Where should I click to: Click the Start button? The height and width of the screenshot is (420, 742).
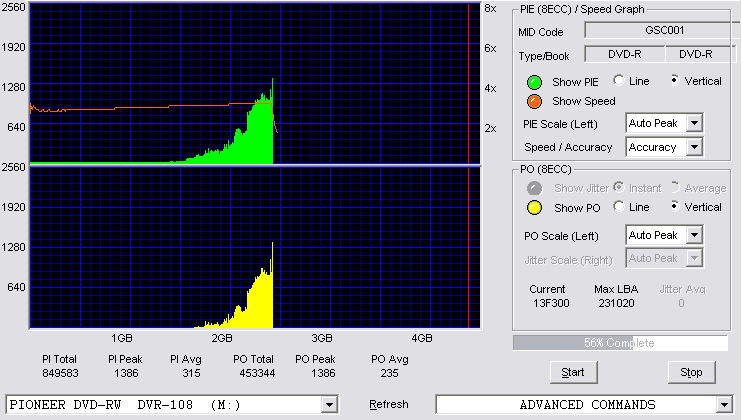[573, 373]
